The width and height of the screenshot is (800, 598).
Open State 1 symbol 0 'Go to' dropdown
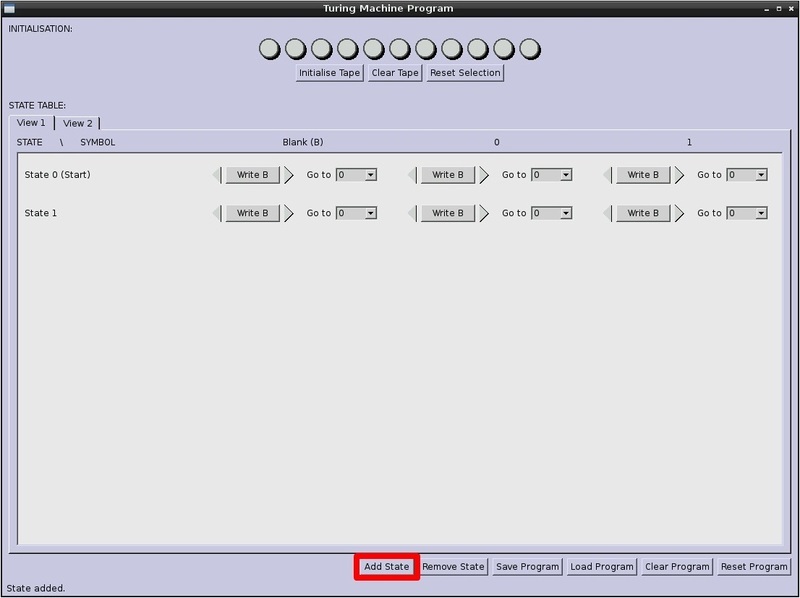tap(551, 213)
